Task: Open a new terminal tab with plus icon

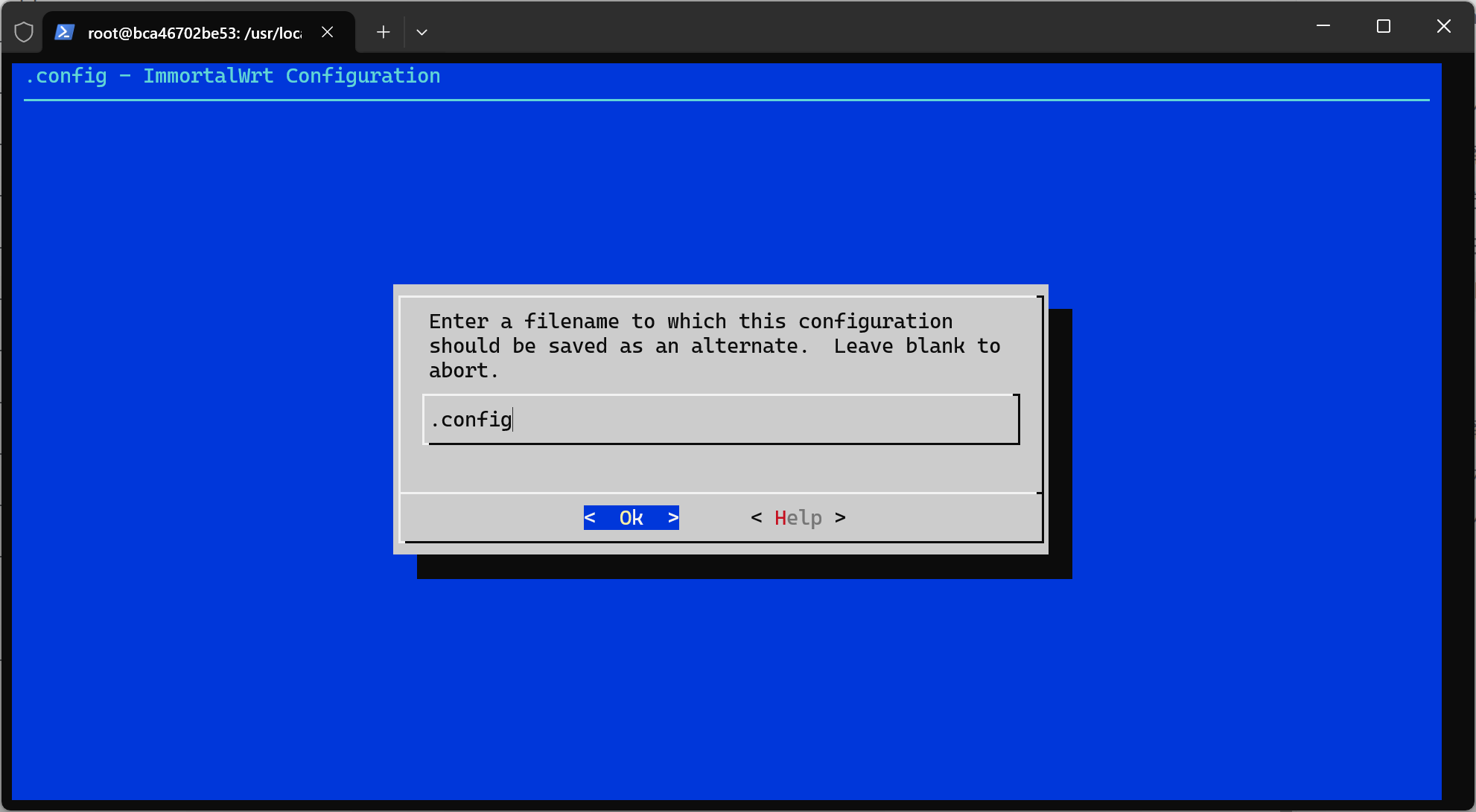Action: pyautogui.click(x=383, y=32)
